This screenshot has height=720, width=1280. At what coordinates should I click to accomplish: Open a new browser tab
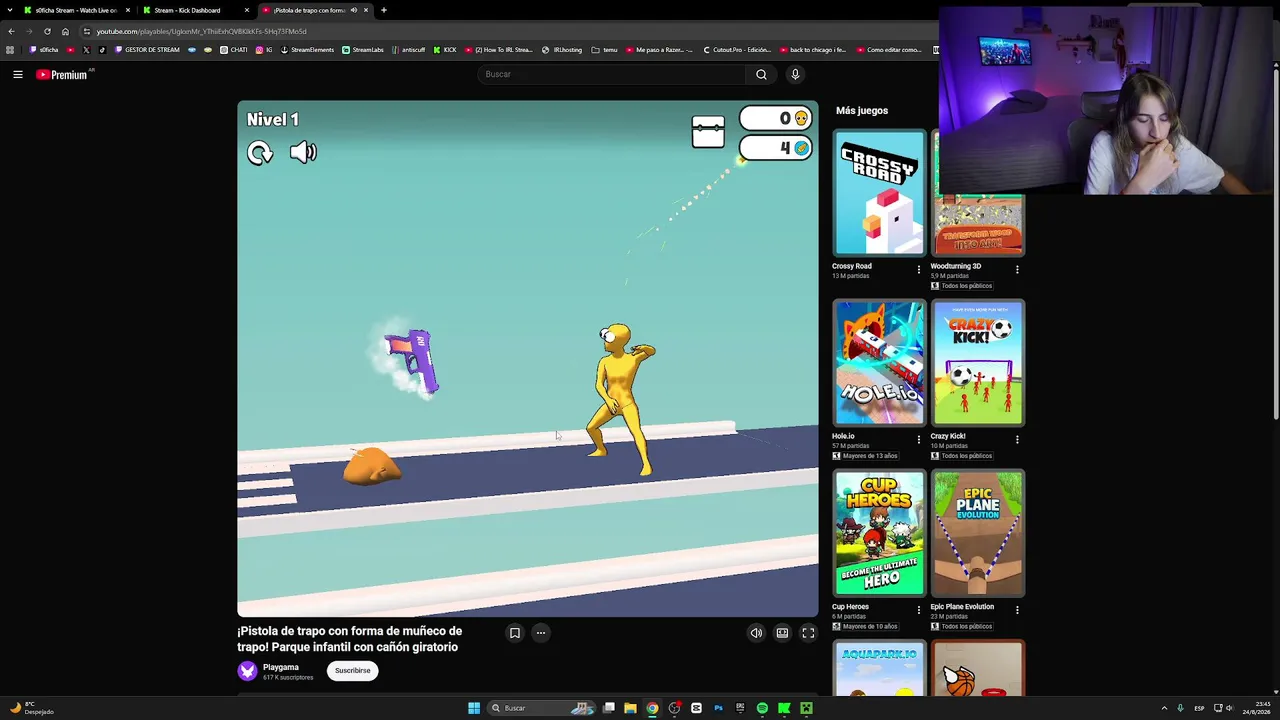point(384,10)
